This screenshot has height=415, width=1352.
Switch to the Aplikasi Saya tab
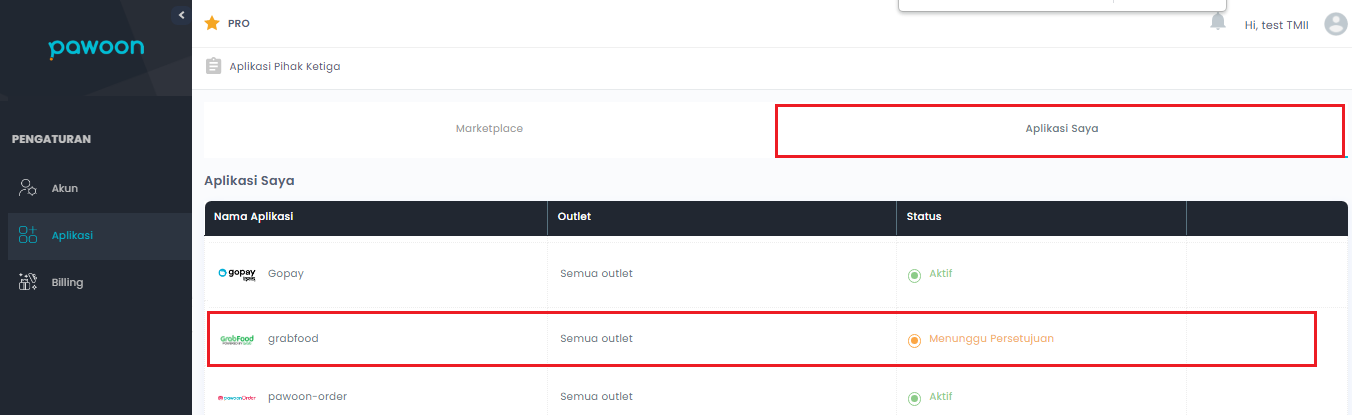[1061, 129]
